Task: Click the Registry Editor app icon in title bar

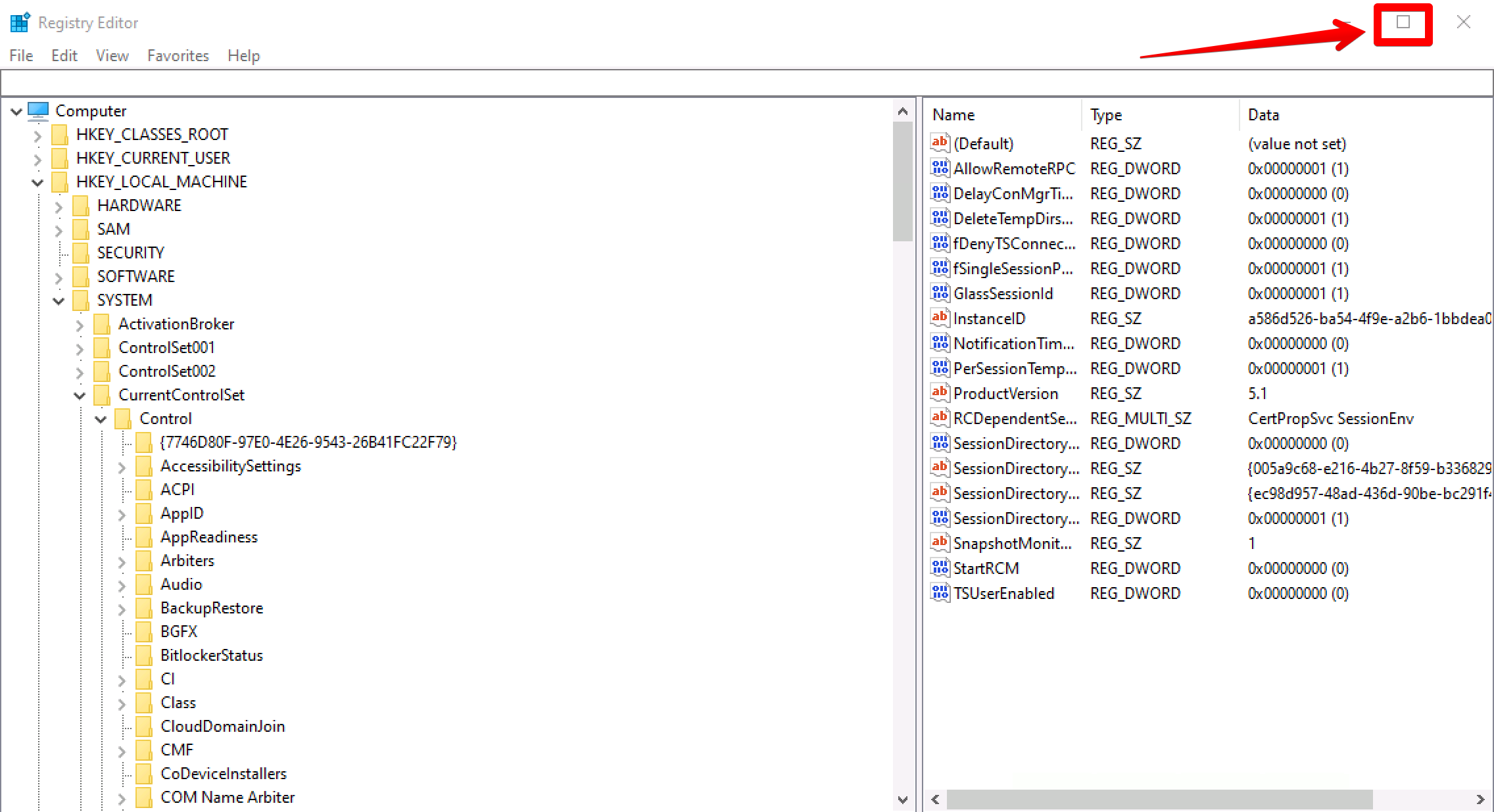Action: tap(20, 22)
